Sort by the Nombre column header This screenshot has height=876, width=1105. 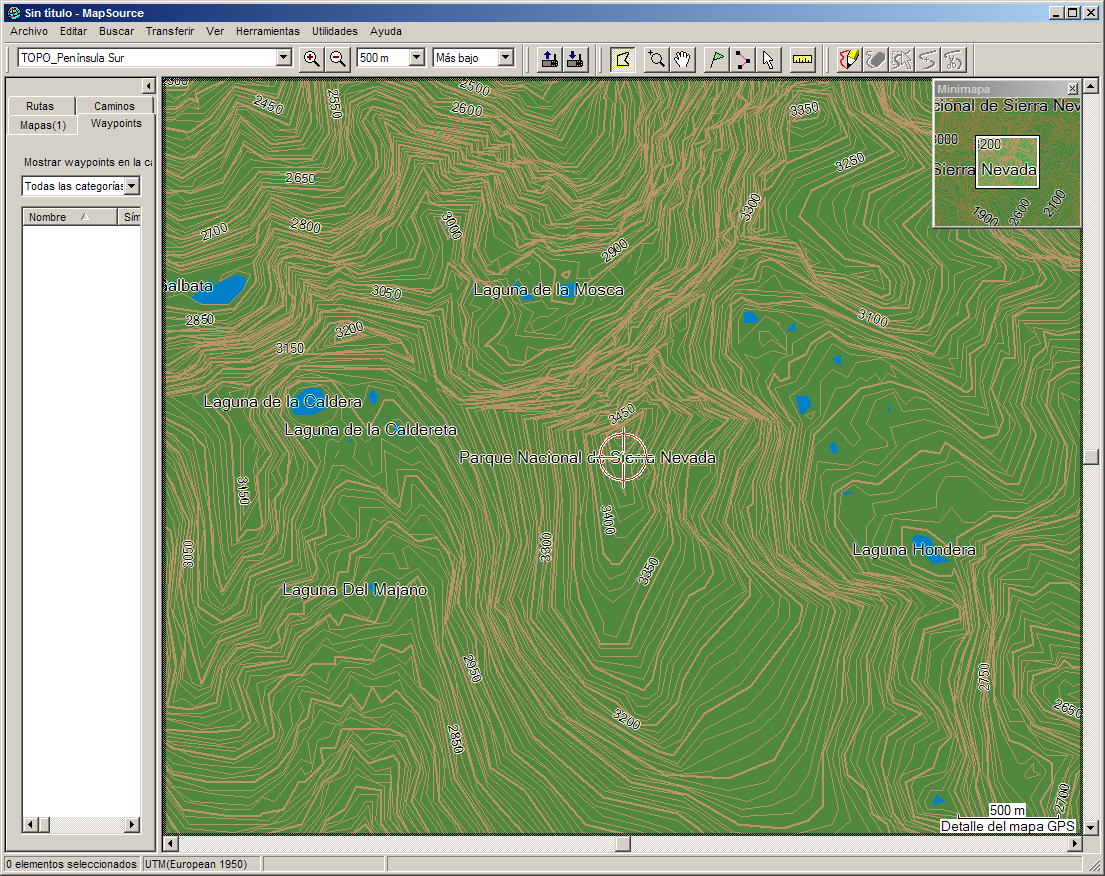point(70,217)
